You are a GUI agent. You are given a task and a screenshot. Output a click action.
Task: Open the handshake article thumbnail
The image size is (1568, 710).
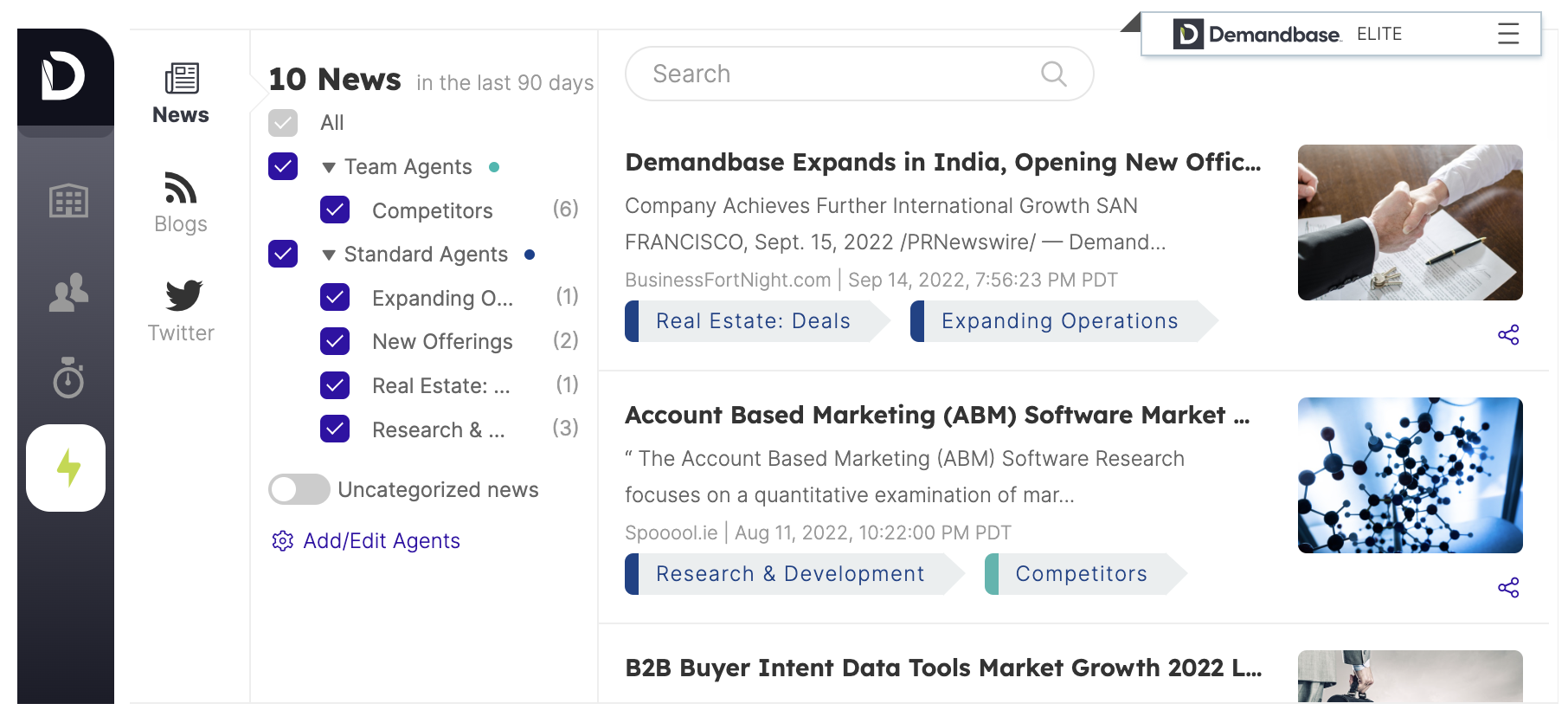(1411, 223)
